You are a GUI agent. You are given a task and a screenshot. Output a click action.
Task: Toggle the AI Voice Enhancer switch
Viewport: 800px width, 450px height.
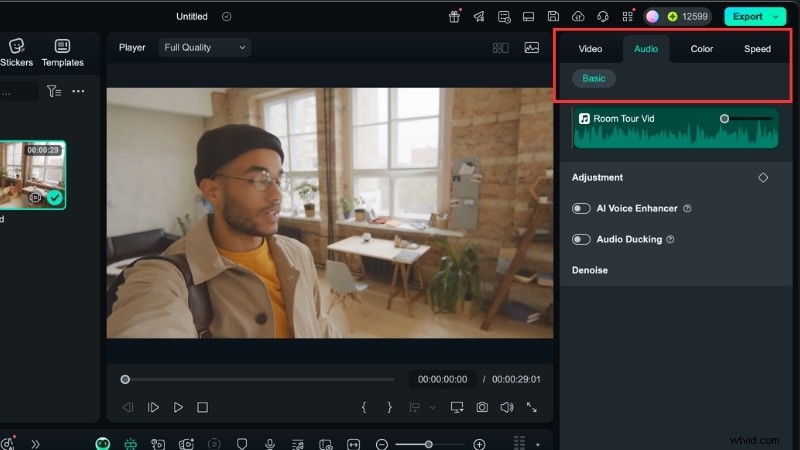581,208
